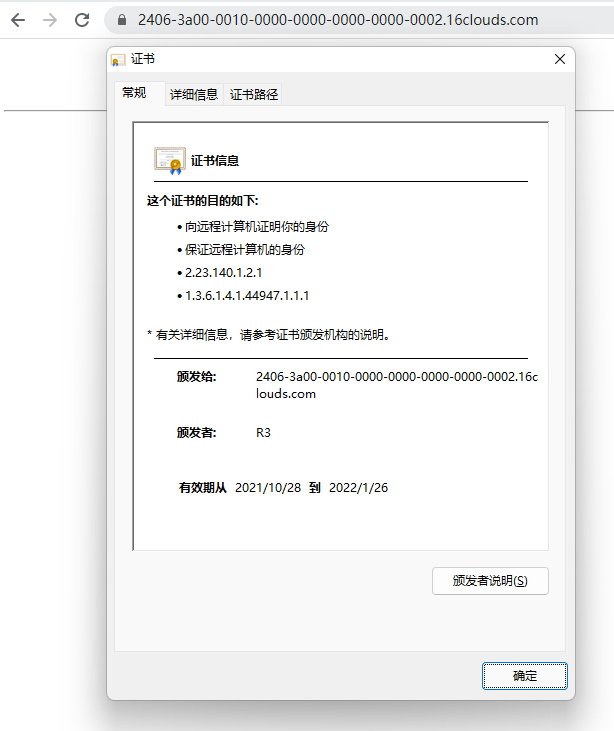Image resolution: width=614 pixels, height=731 pixels.
Task: Click the 这个证书的目的如下 label
Action: click(203, 201)
